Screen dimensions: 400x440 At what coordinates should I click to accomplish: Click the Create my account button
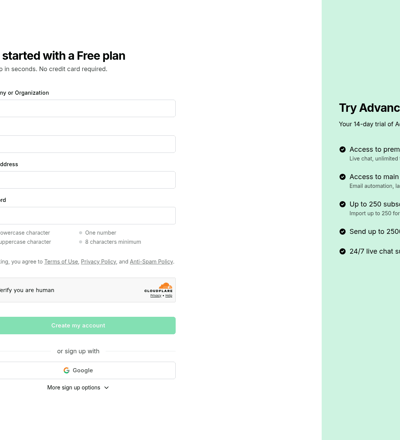[87, 326]
